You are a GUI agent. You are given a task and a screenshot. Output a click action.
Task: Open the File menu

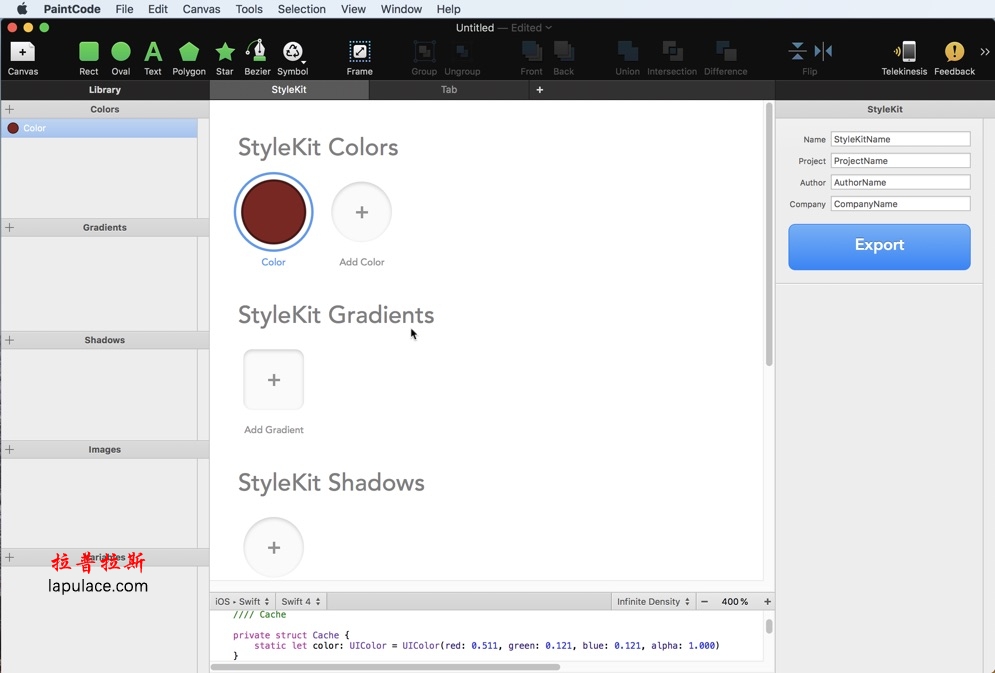pyautogui.click(x=124, y=9)
